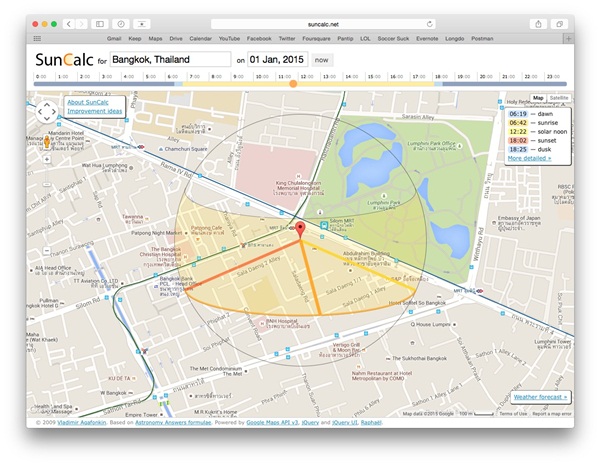Zoom in with the map plus button
Viewport: 600px width, 465px height.
tap(47, 159)
